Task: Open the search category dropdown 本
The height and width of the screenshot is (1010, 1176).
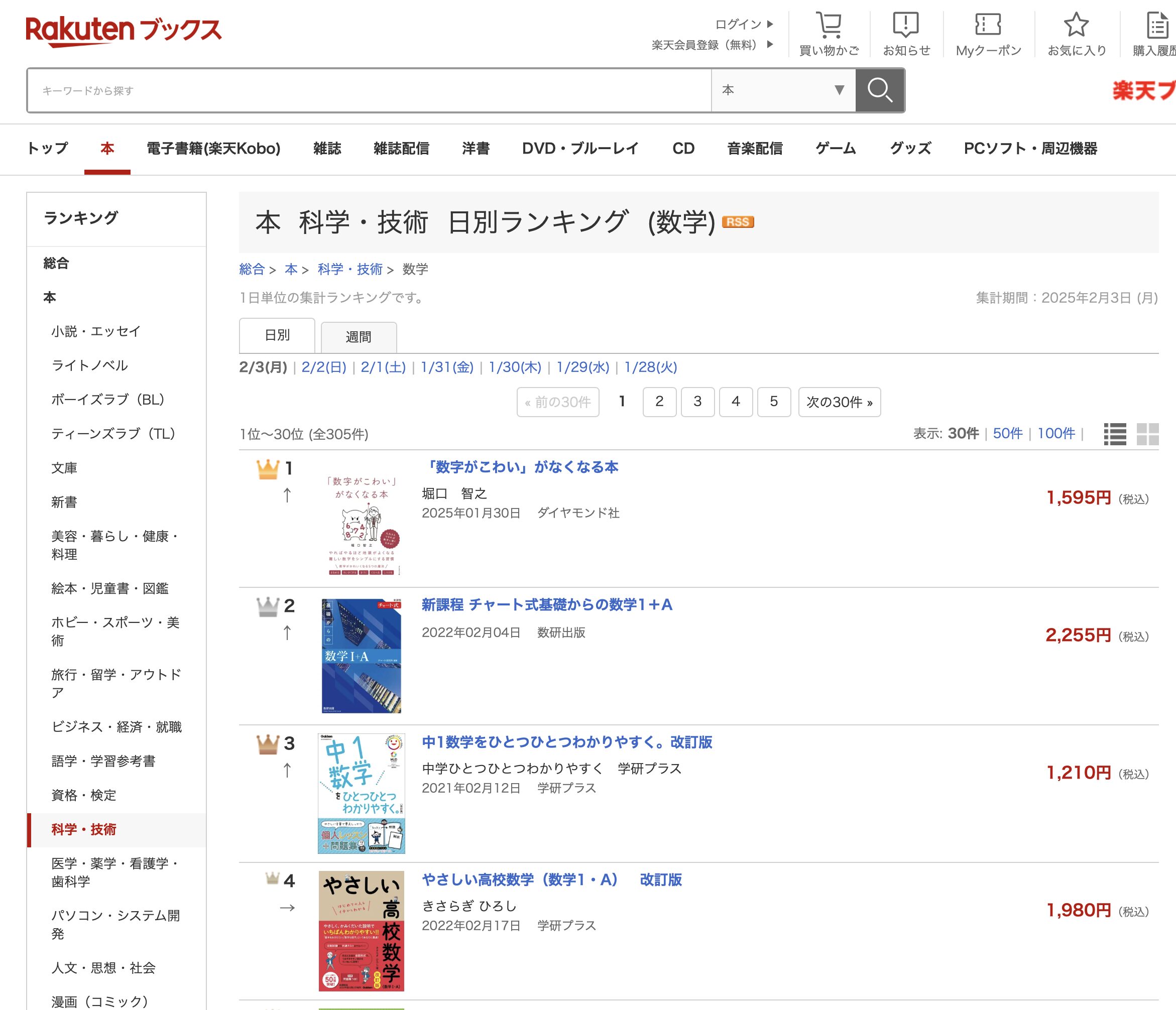Action: tap(783, 90)
